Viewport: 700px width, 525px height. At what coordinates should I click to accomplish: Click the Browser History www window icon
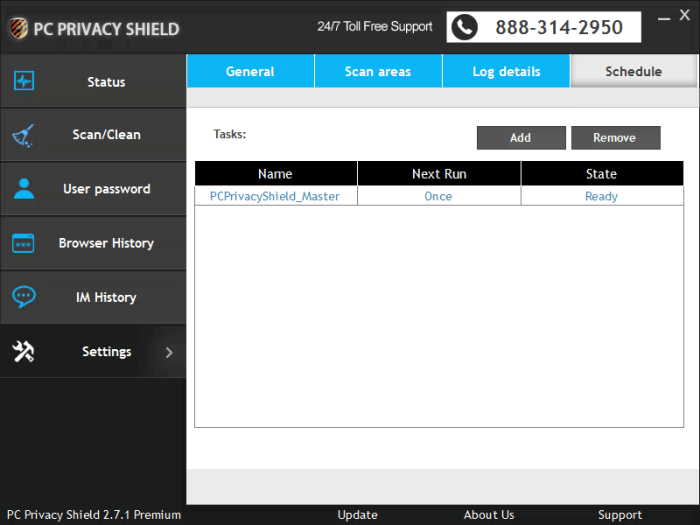click(x=23, y=243)
